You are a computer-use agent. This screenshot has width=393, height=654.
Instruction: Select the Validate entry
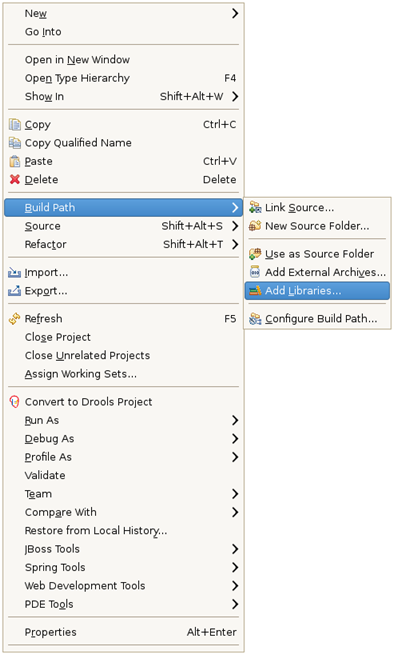pos(123,475)
